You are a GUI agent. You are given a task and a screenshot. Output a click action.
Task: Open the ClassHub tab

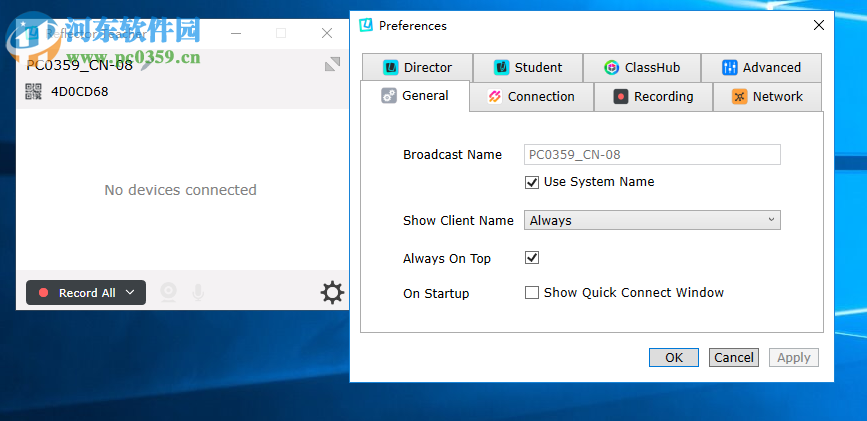642,67
